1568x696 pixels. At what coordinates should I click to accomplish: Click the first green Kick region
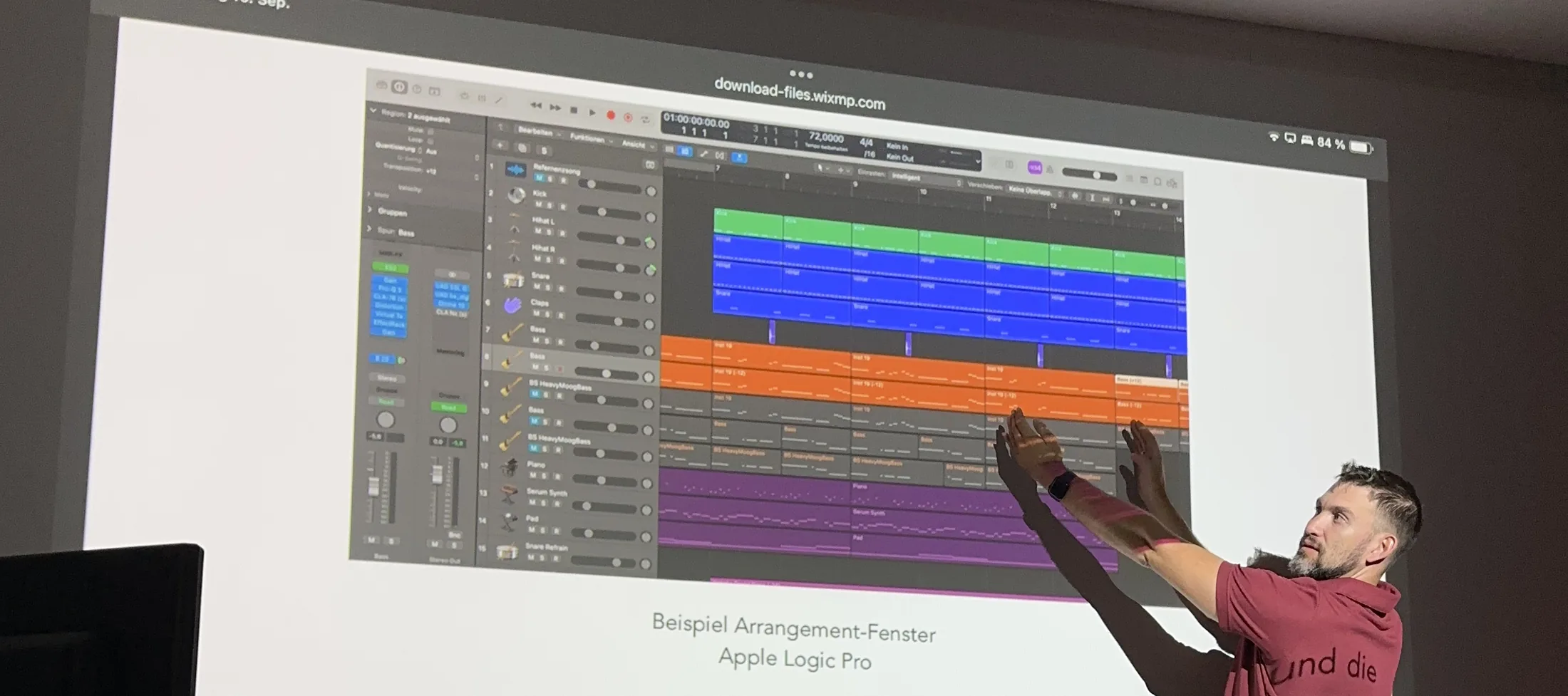click(x=748, y=223)
